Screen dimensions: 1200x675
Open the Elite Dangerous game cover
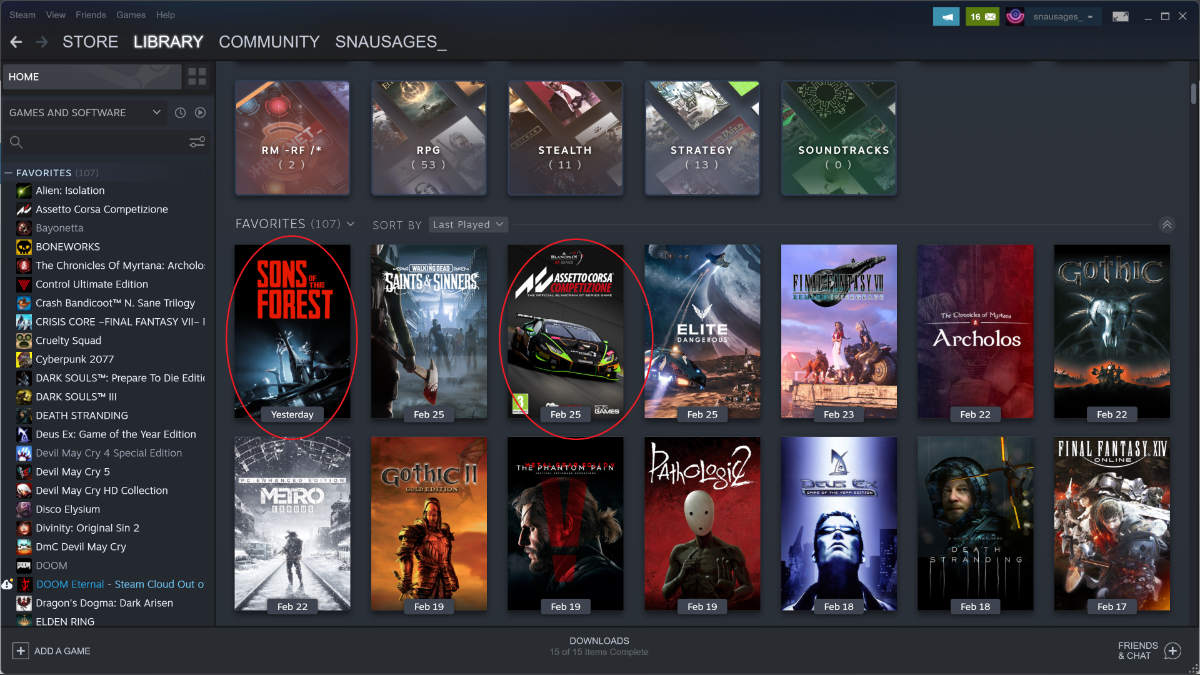[702, 331]
